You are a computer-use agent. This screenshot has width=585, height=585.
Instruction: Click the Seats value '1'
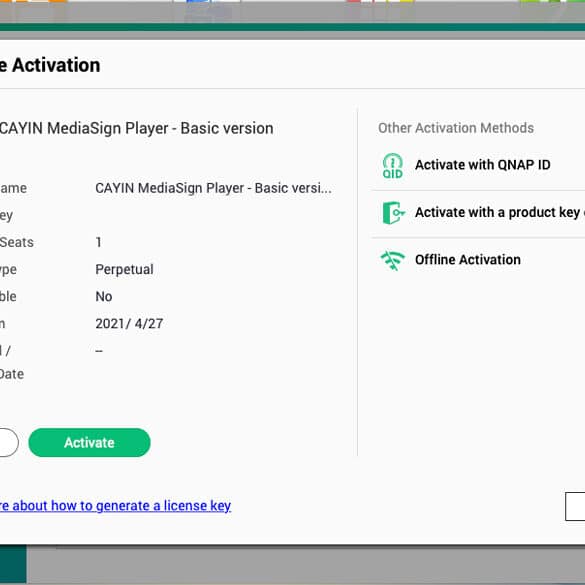click(x=98, y=242)
